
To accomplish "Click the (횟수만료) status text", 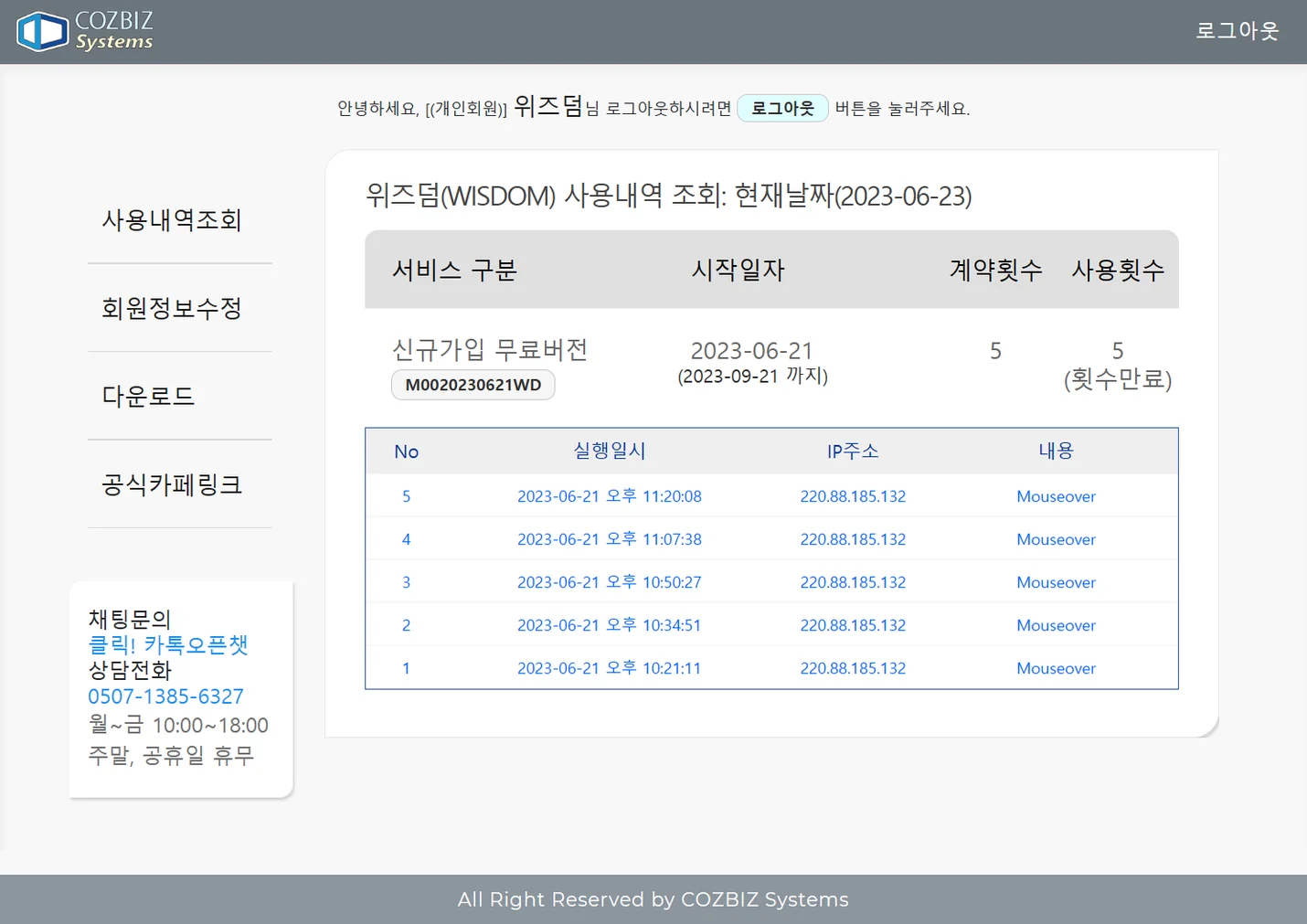I will coord(1118,379).
